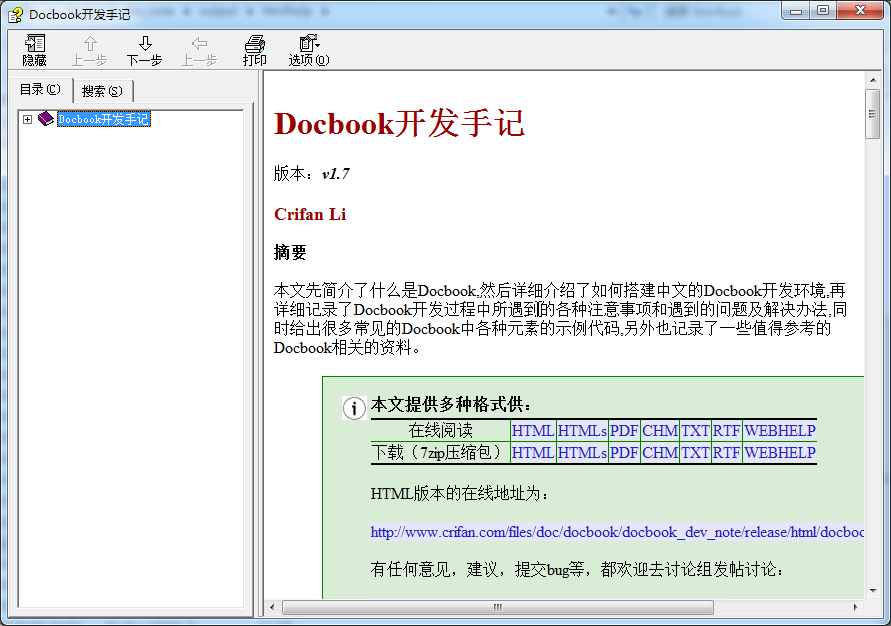
Task: Close the Docbook开发手记 help window
Action: click(x=860, y=11)
